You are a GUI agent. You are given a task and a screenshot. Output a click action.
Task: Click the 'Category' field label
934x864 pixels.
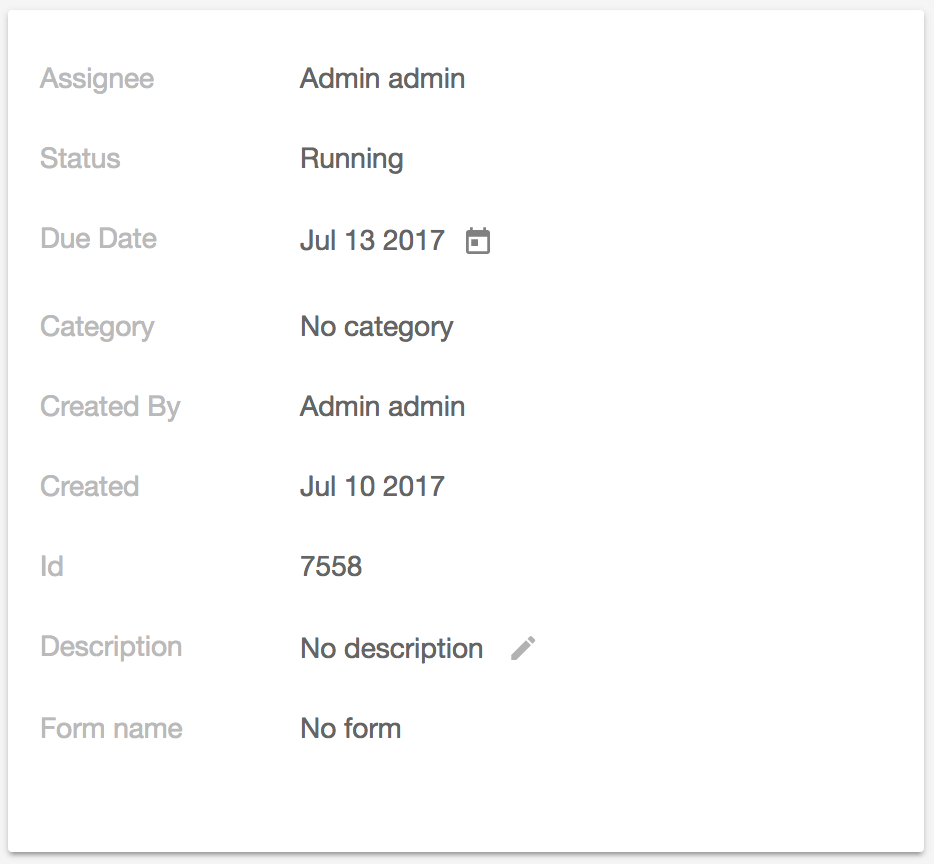(x=97, y=327)
